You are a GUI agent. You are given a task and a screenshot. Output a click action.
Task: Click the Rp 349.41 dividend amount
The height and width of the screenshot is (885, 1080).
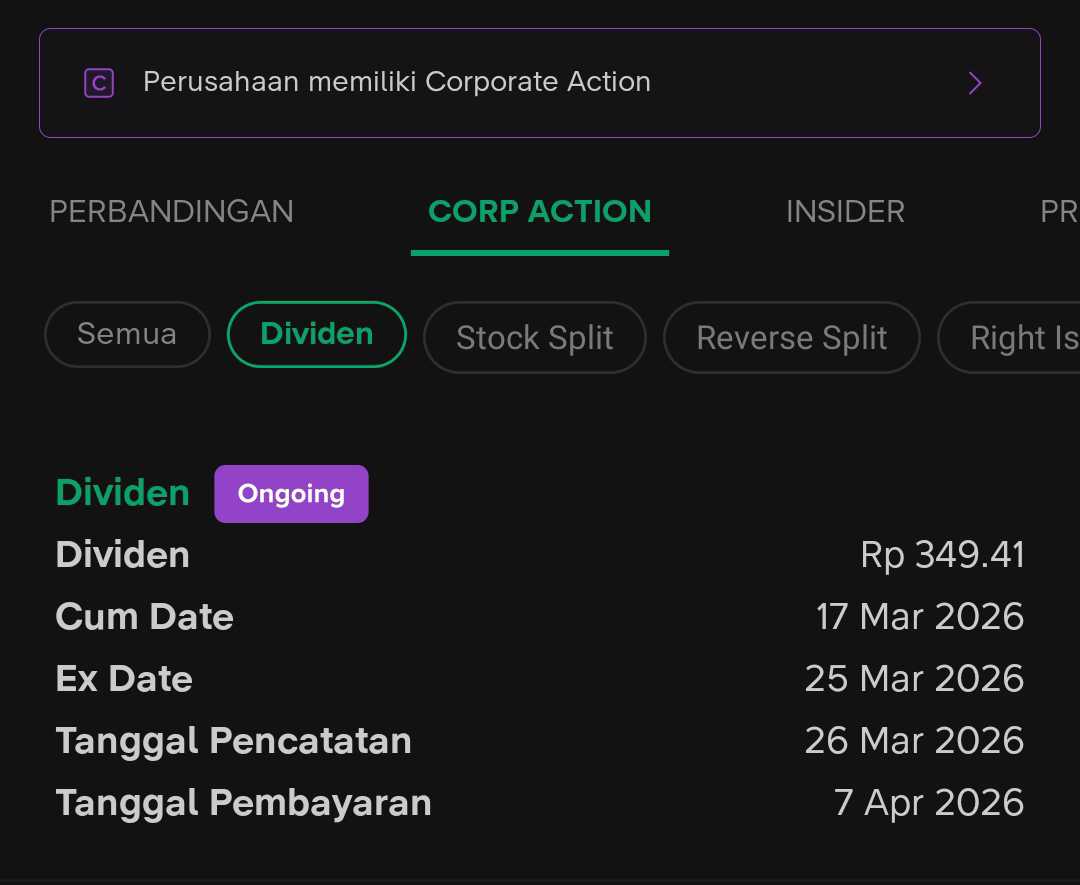(942, 555)
